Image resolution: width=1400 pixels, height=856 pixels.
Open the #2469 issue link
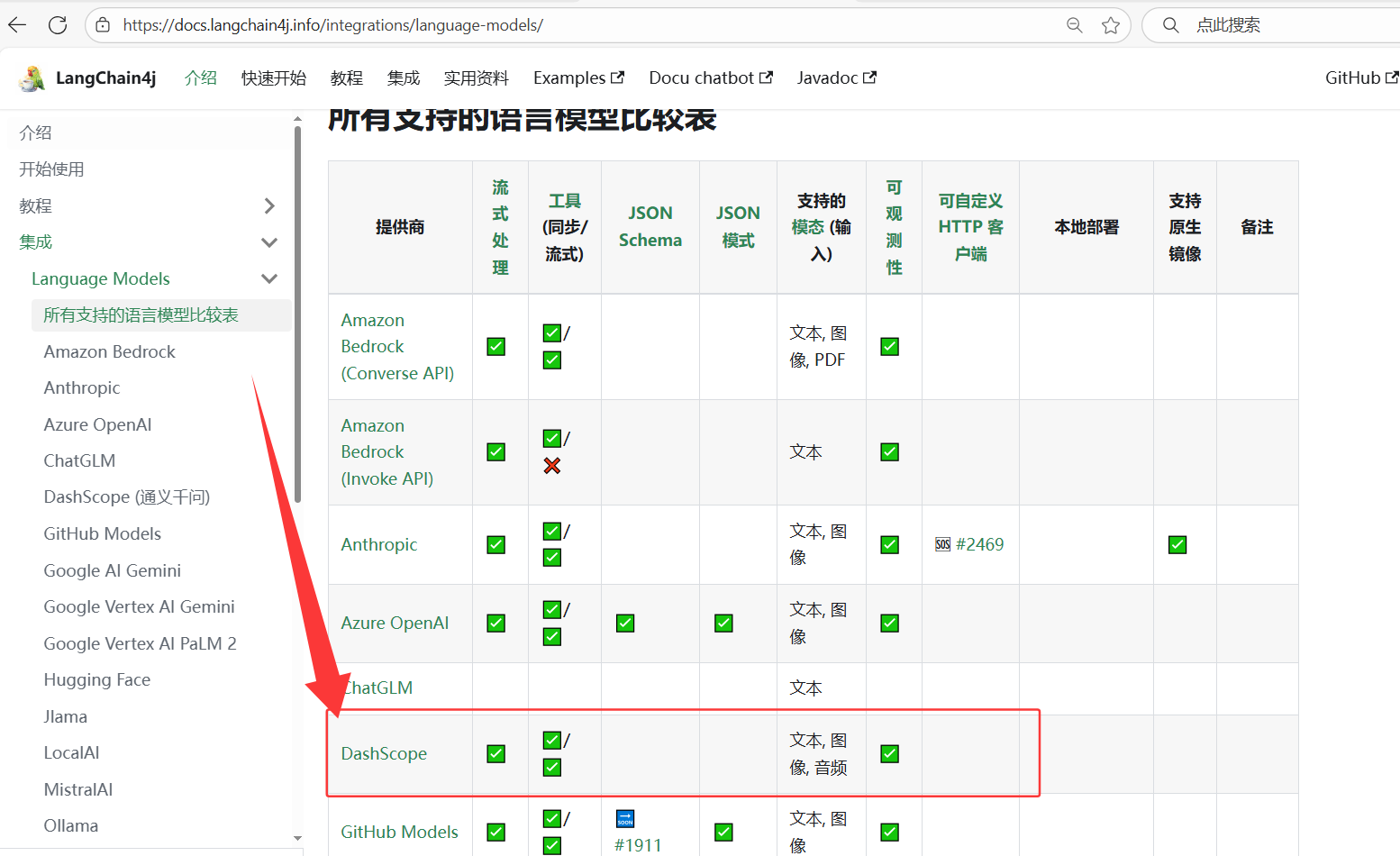(x=979, y=544)
